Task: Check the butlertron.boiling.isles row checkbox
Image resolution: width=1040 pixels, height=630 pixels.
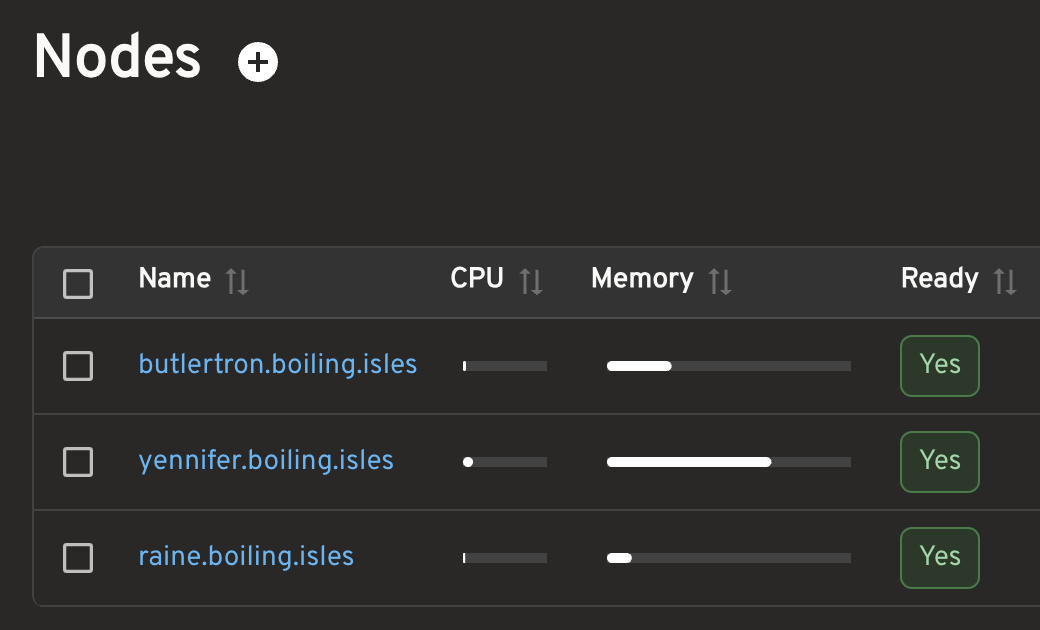Action: (x=78, y=366)
